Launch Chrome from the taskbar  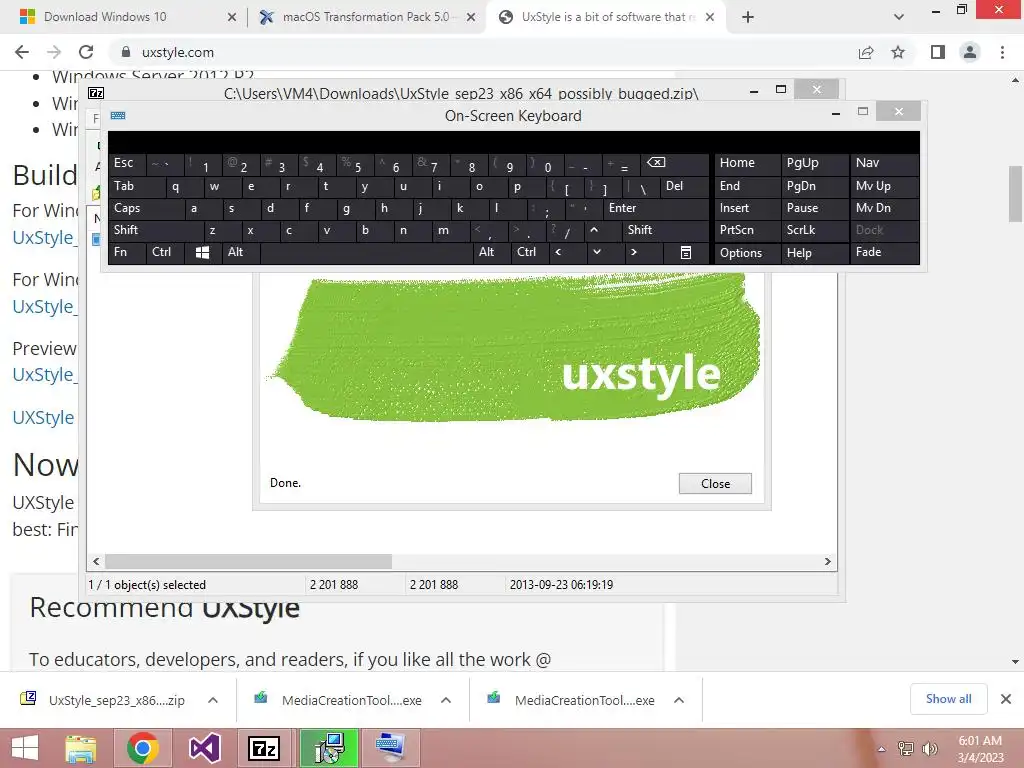142,748
